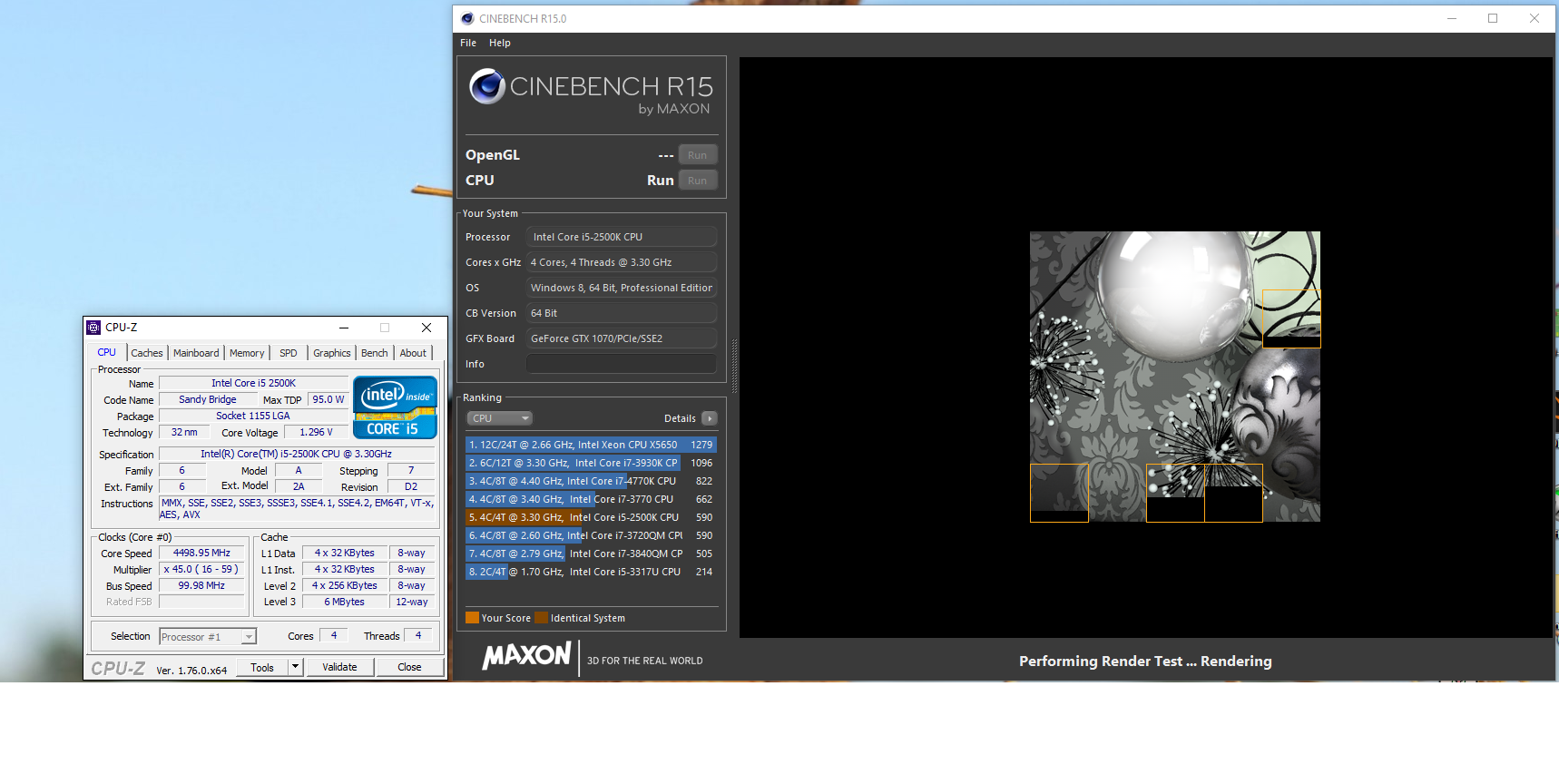
Task: Select the CPU tab in CPU-Z
Action: click(x=107, y=352)
